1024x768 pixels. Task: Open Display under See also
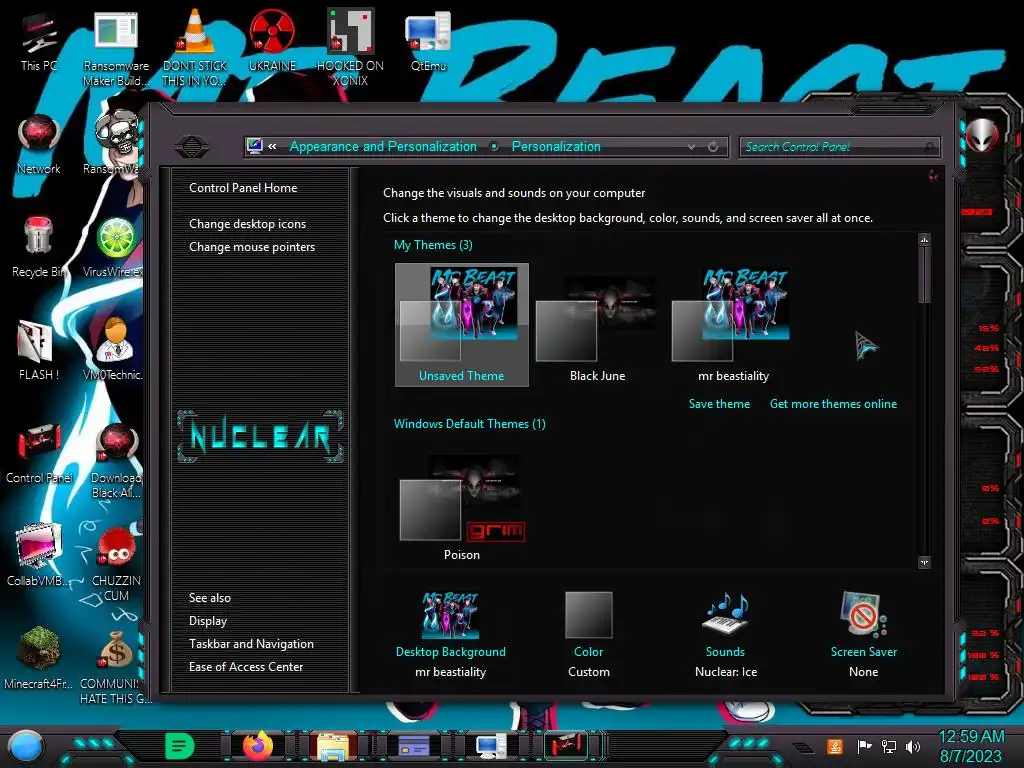tap(208, 620)
